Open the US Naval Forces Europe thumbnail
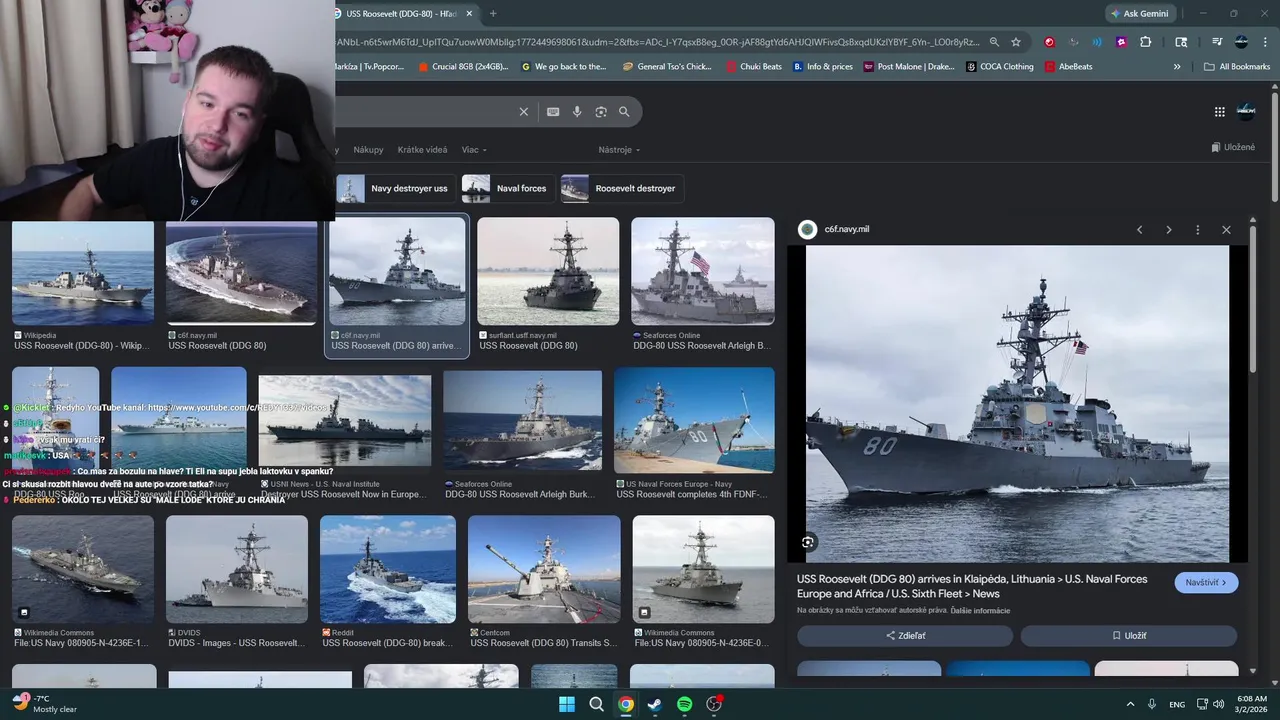Screen dimensions: 1280x720 click(x=694, y=420)
